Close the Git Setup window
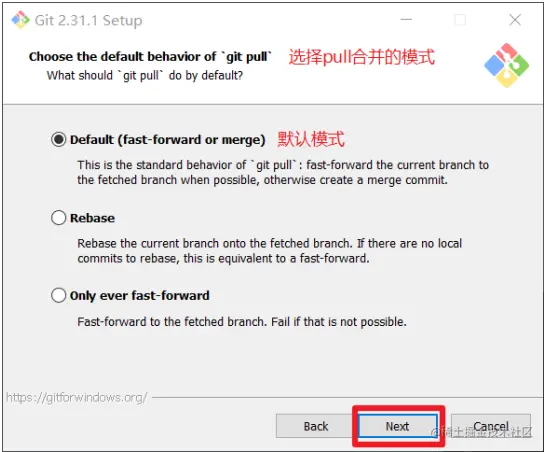Viewport: 546px width, 452px height. 515,20
